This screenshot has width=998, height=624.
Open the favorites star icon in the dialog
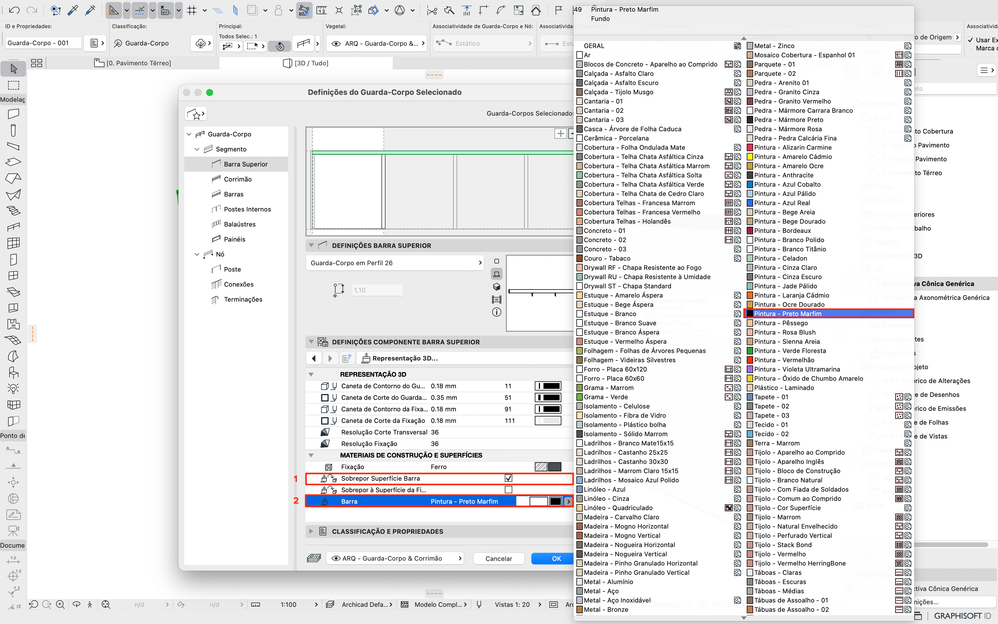pyautogui.click(x=196, y=114)
